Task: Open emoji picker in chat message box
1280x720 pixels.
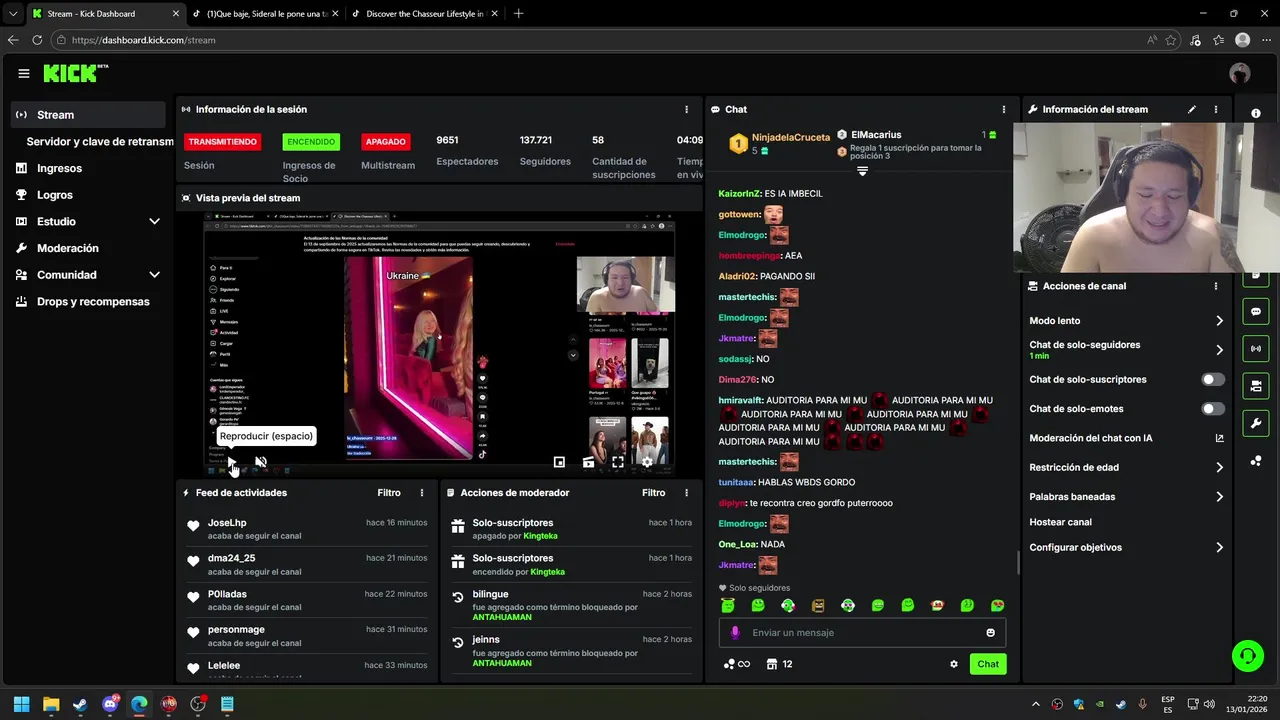Action: tap(991, 632)
